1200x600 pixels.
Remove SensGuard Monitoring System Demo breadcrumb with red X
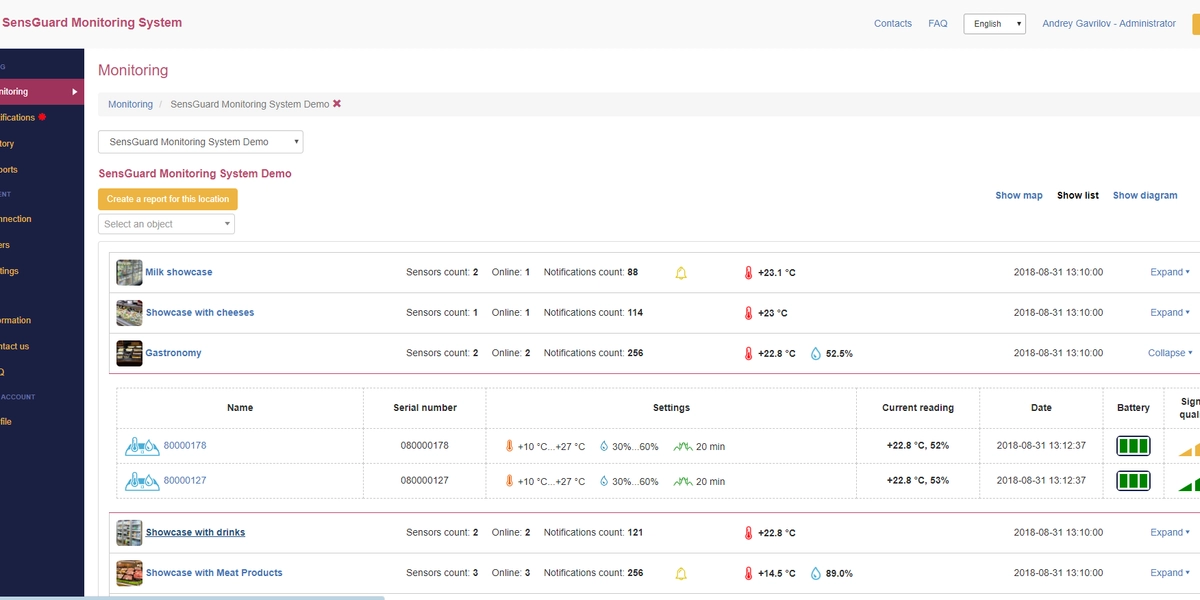pos(337,104)
